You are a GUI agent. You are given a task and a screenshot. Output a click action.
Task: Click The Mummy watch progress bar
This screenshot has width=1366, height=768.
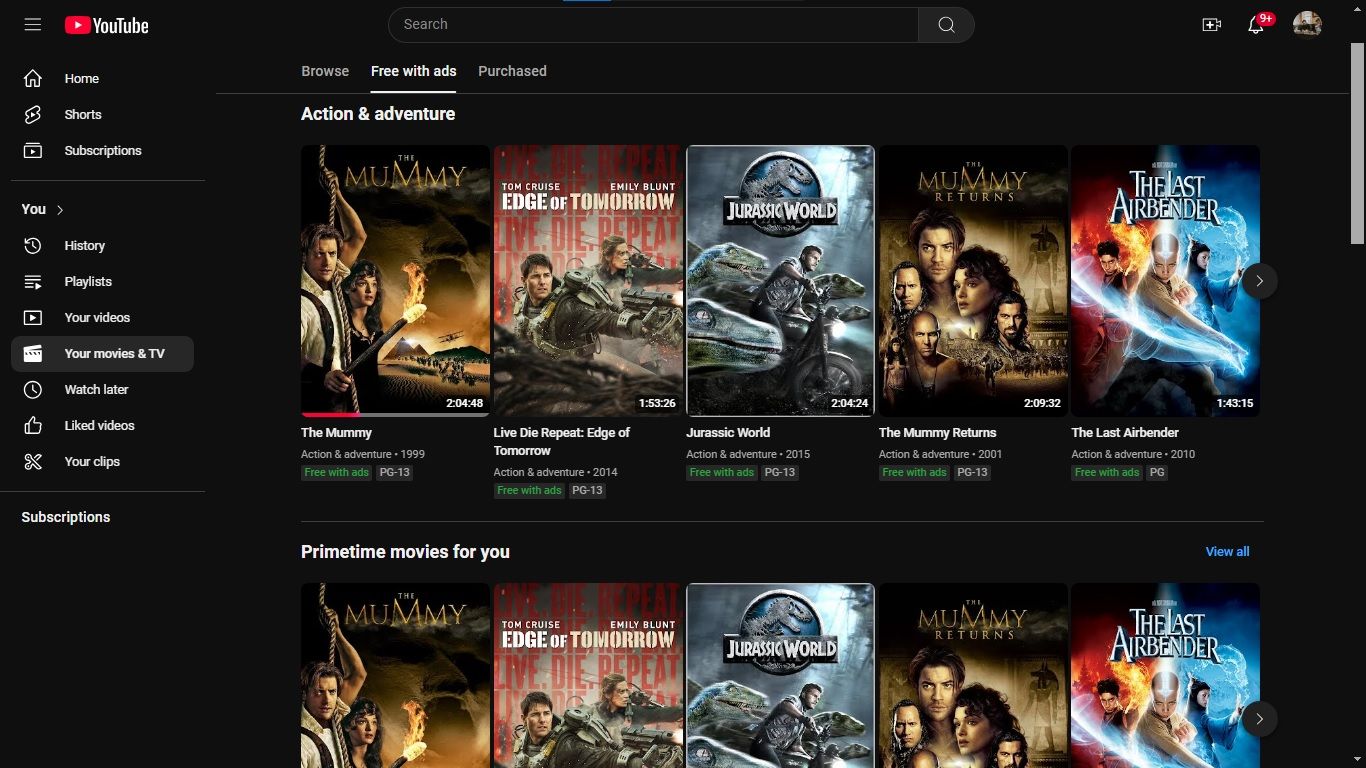click(340, 412)
